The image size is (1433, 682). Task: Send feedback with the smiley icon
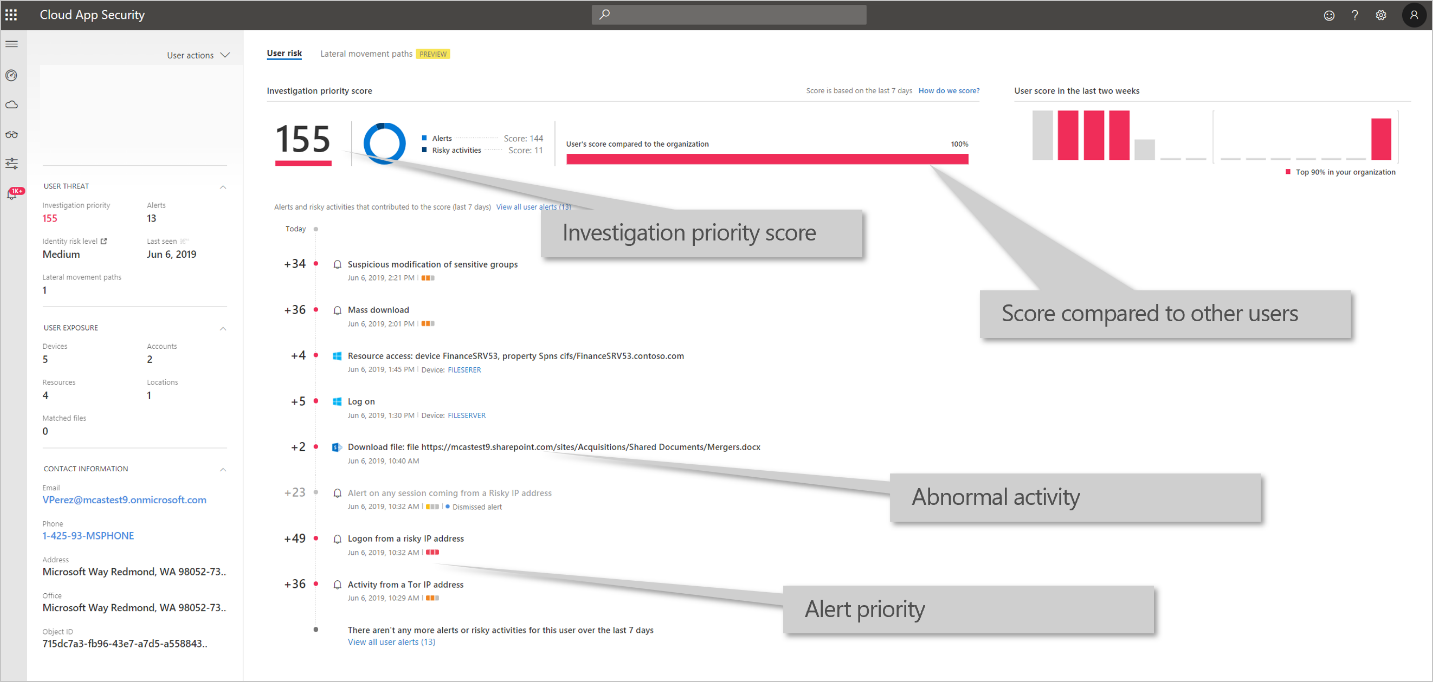tap(1329, 15)
